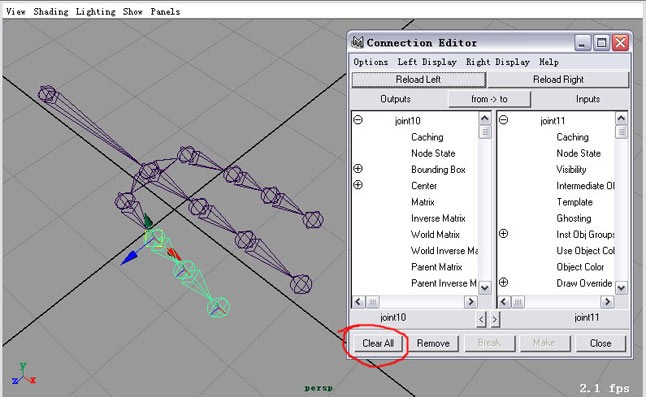
Task: Open the Left Display menu
Action: point(427,62)
